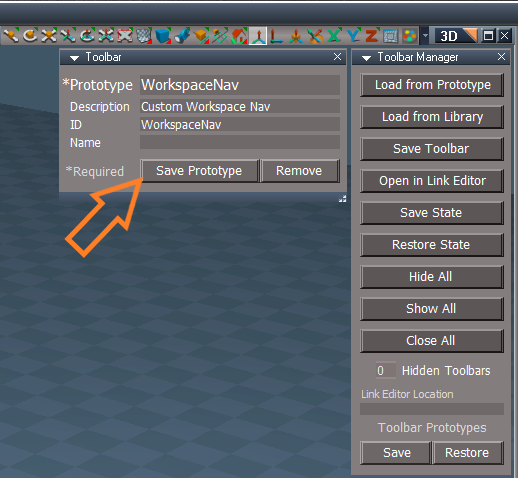The height and width of the screenshot is (478, 518).
Task: Collapse the Toolbar Manager panel triangle
Action: click(366, 58)
